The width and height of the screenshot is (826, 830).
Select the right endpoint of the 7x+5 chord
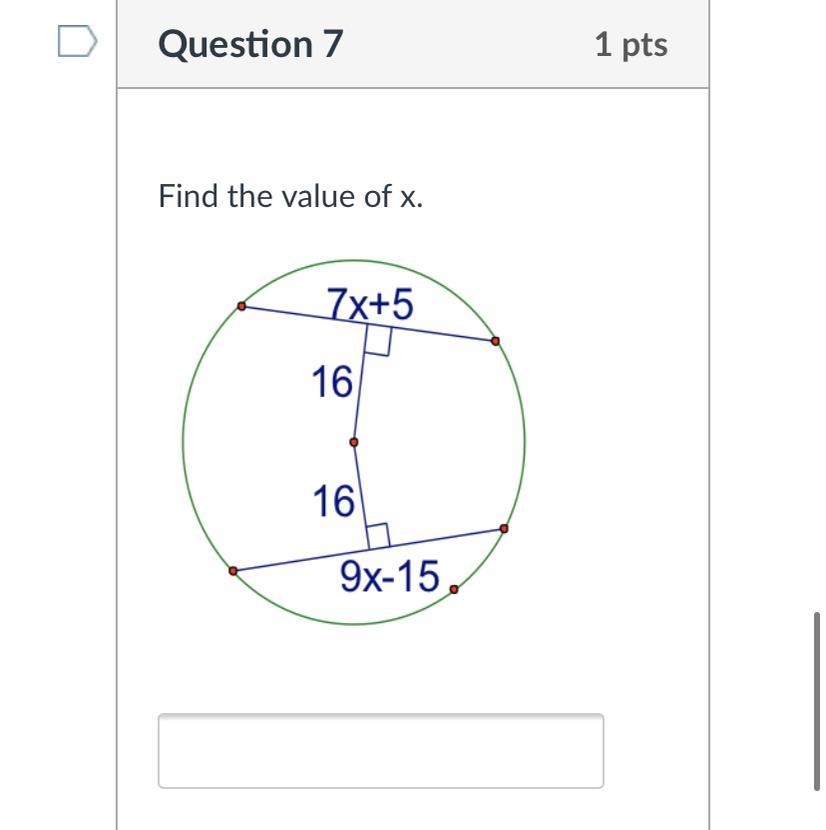(x=495, y=342)
